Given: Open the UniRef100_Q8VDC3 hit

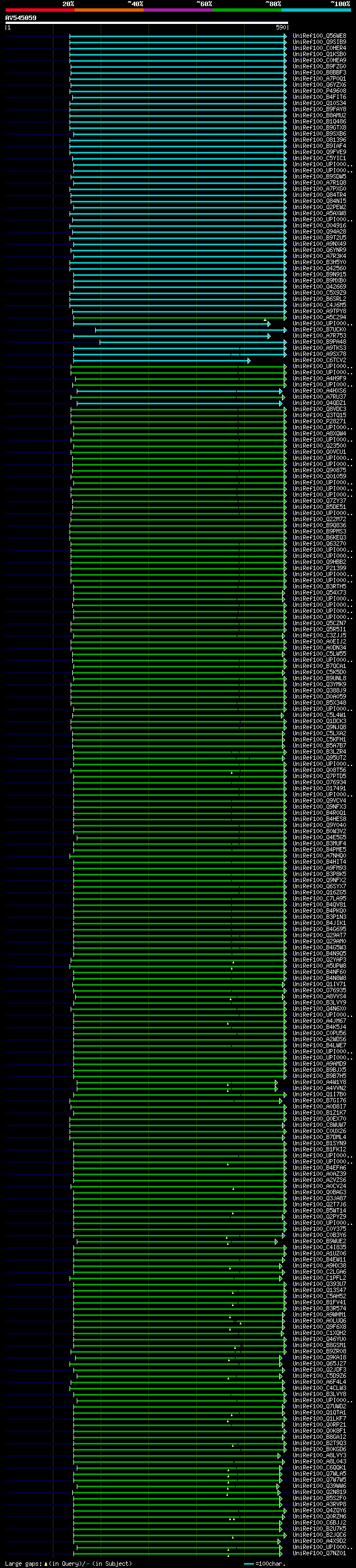Looking at the screenshot, I should tap(319, 409).
